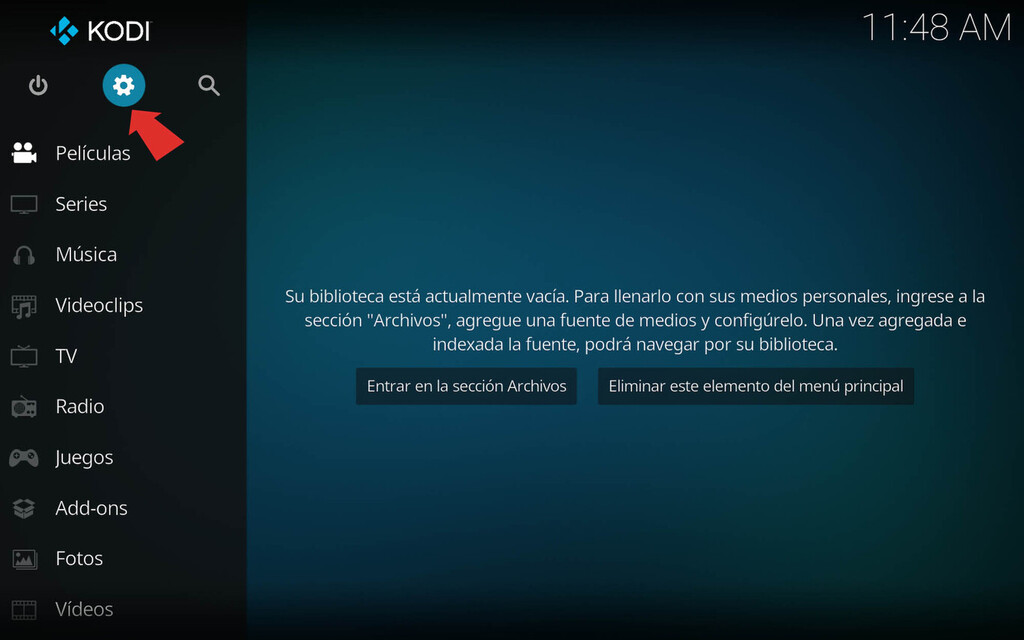This screenshot has width=1024, height=640.
Task: Click the power shutdown icon
Action: tap(38, 85)
